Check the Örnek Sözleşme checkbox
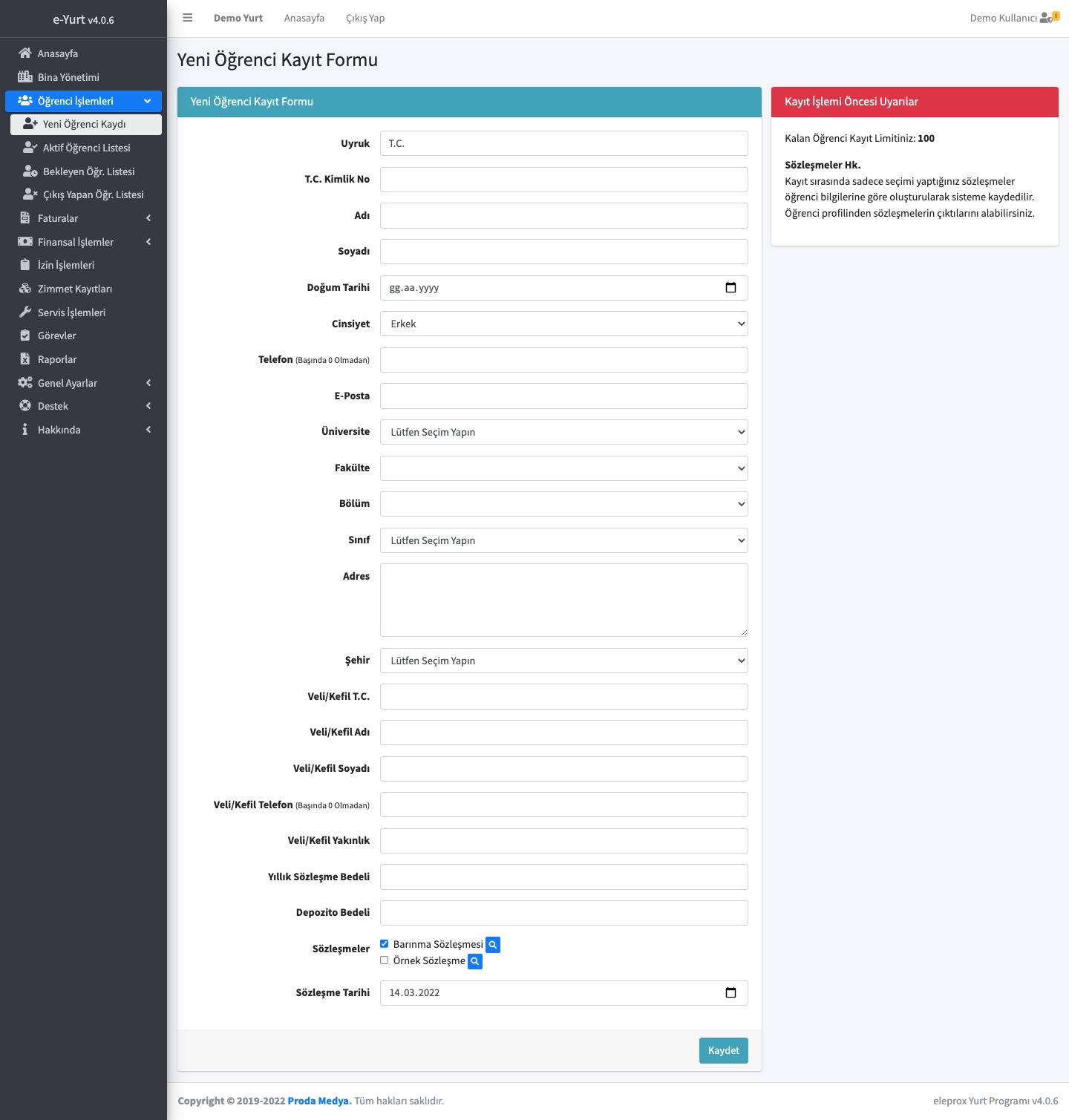This screenshot has height=1120, width=1069. click(385, 960)
